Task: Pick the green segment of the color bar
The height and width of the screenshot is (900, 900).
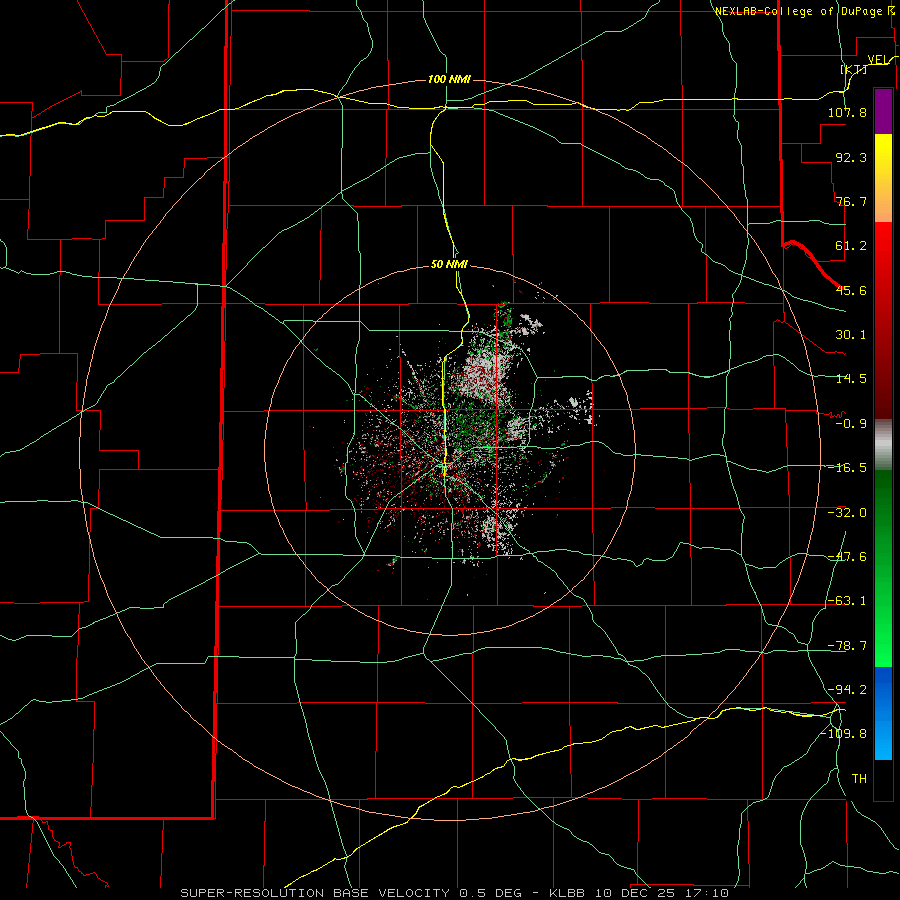Action: [883, 568]
